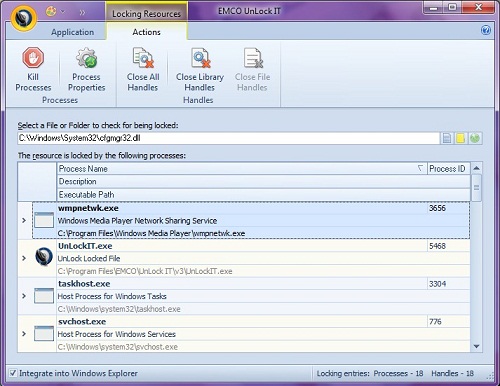The height and width of the screenshot is (386, 500).
Task: Minimize the EMCO UnLock IT window
Action: point(434,8)
